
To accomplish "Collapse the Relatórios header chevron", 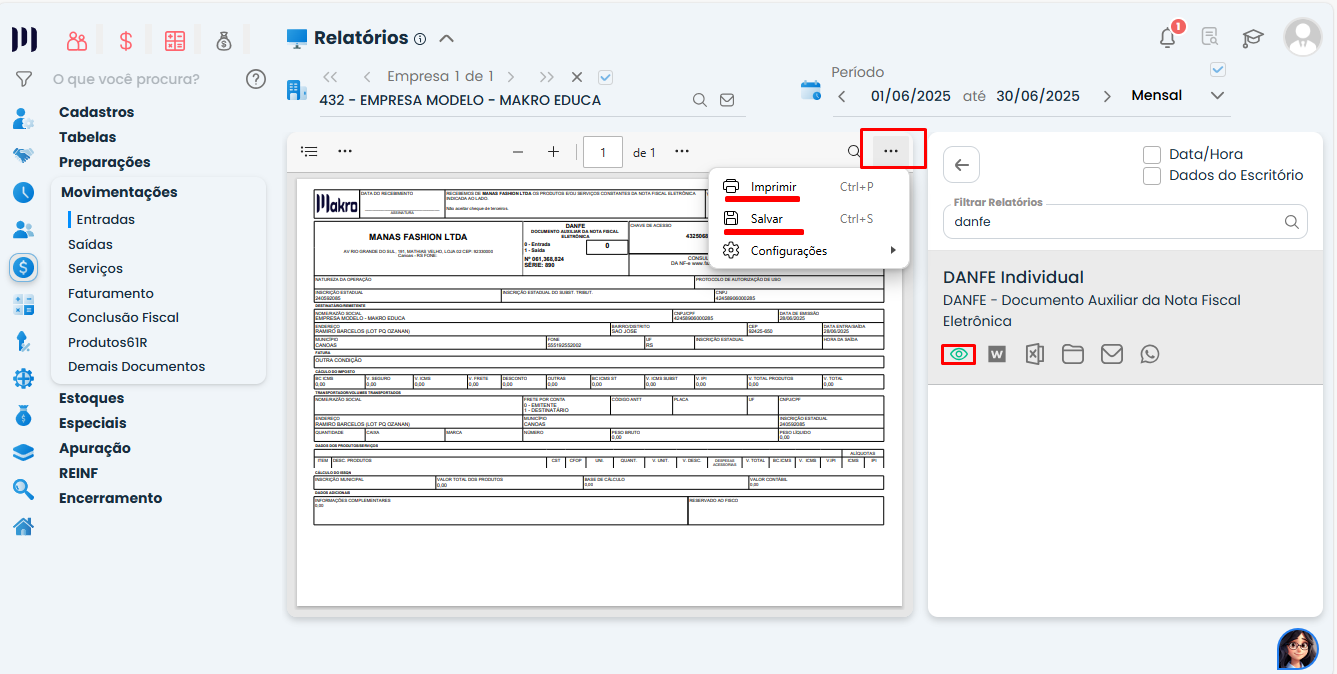I will [x=447, y=39].
